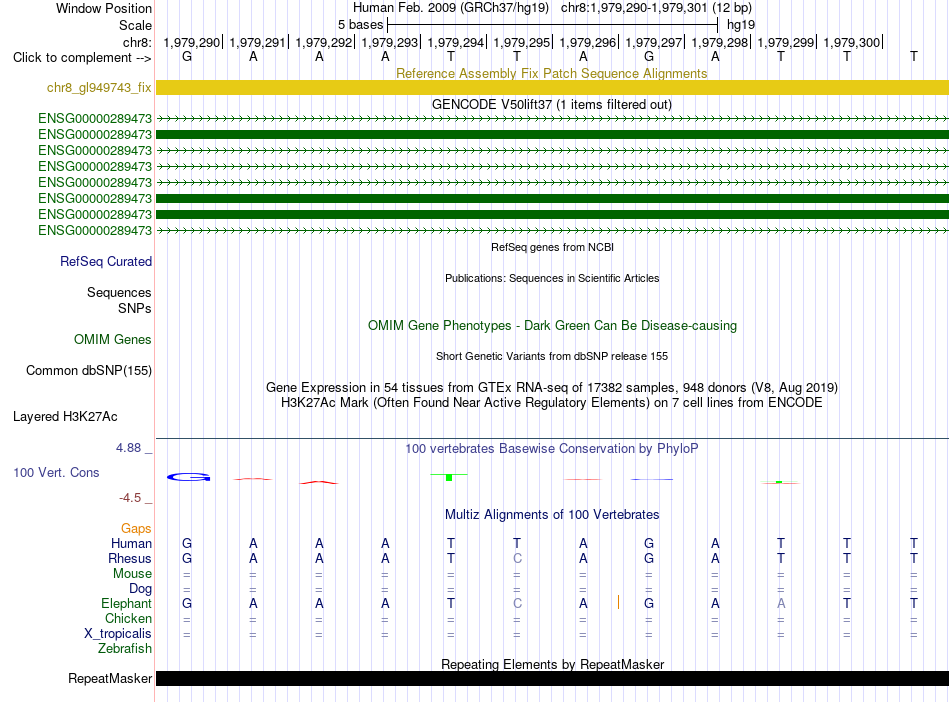Click the green PhyloP bar under the T base
The width and height of the screenshot is (950, 702).
click(x=449, y=478)
